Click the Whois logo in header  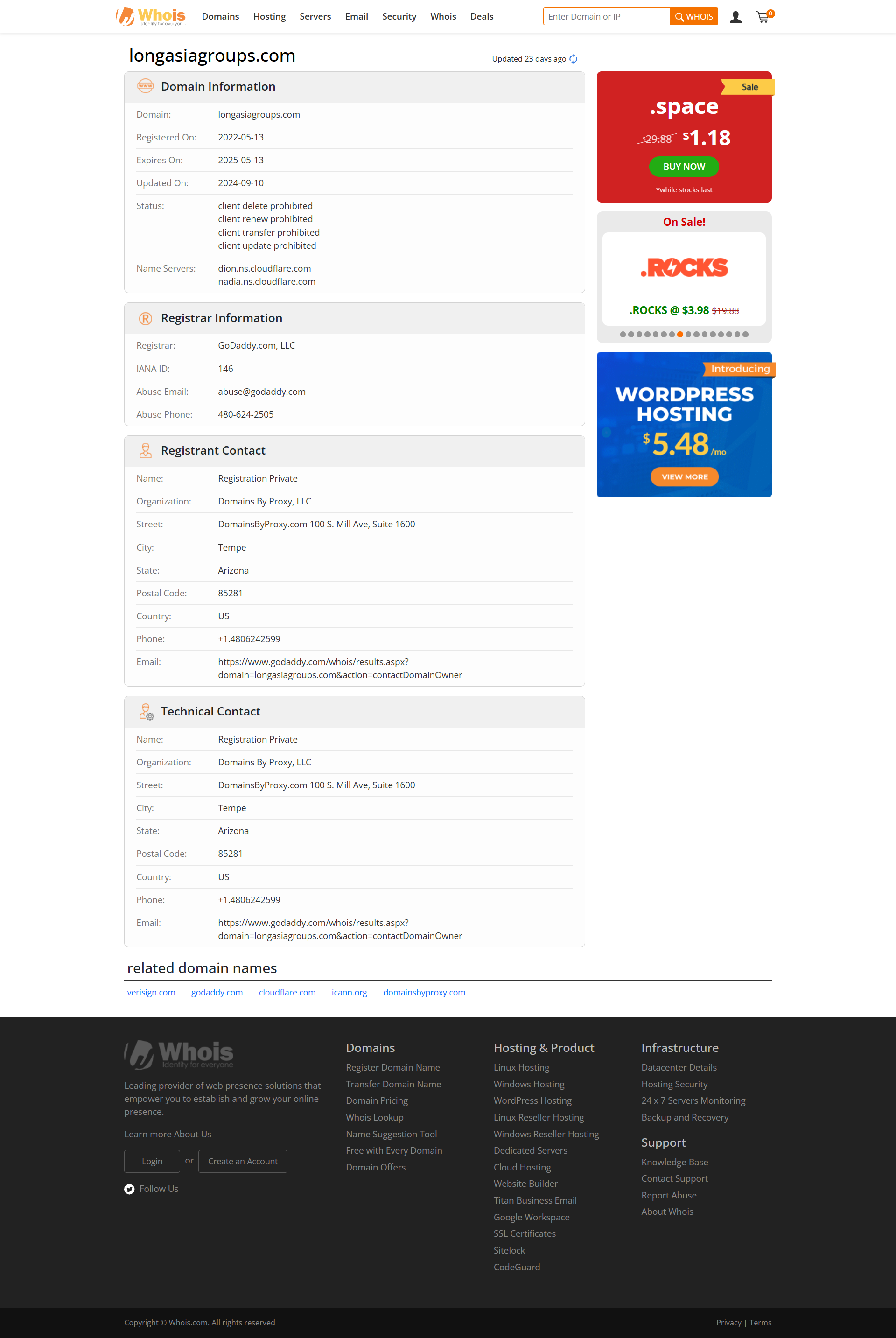[151, 16]
